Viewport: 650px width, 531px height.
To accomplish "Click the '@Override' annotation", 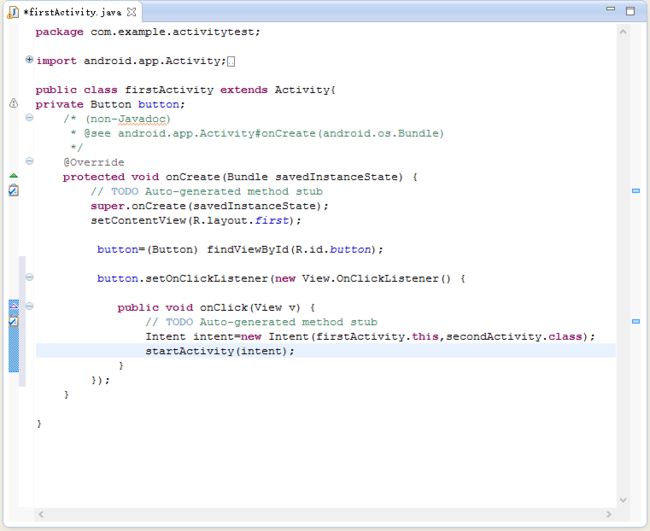I will coord(94,162).
